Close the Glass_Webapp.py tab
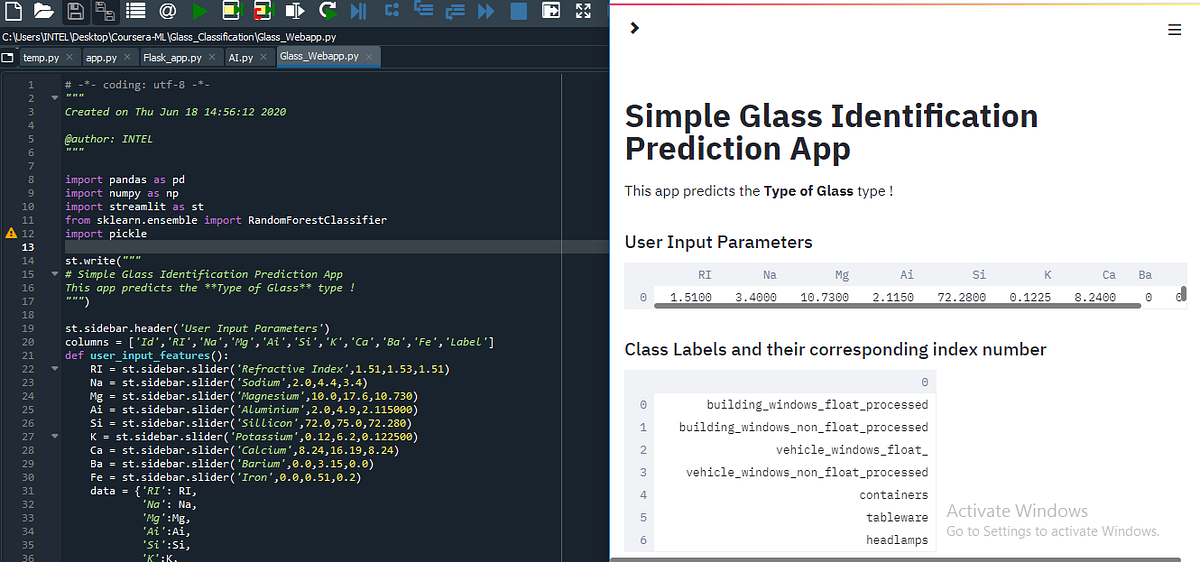1200x562 pixels. pos(367,57)
